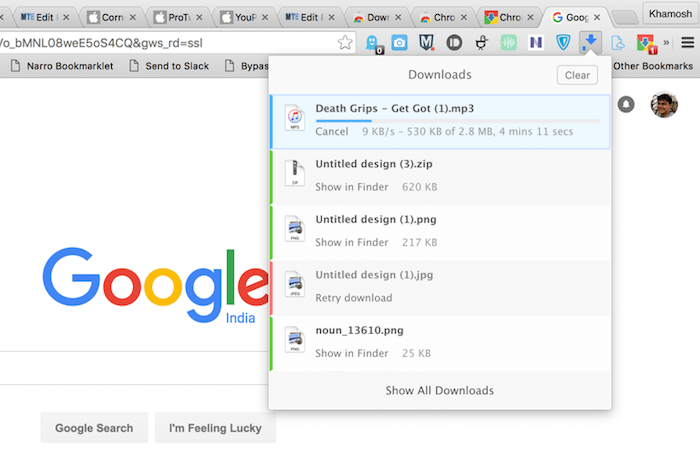
Task: Click the Khamosh profile button
Action: pyautogui.click(x=670, y=14)
